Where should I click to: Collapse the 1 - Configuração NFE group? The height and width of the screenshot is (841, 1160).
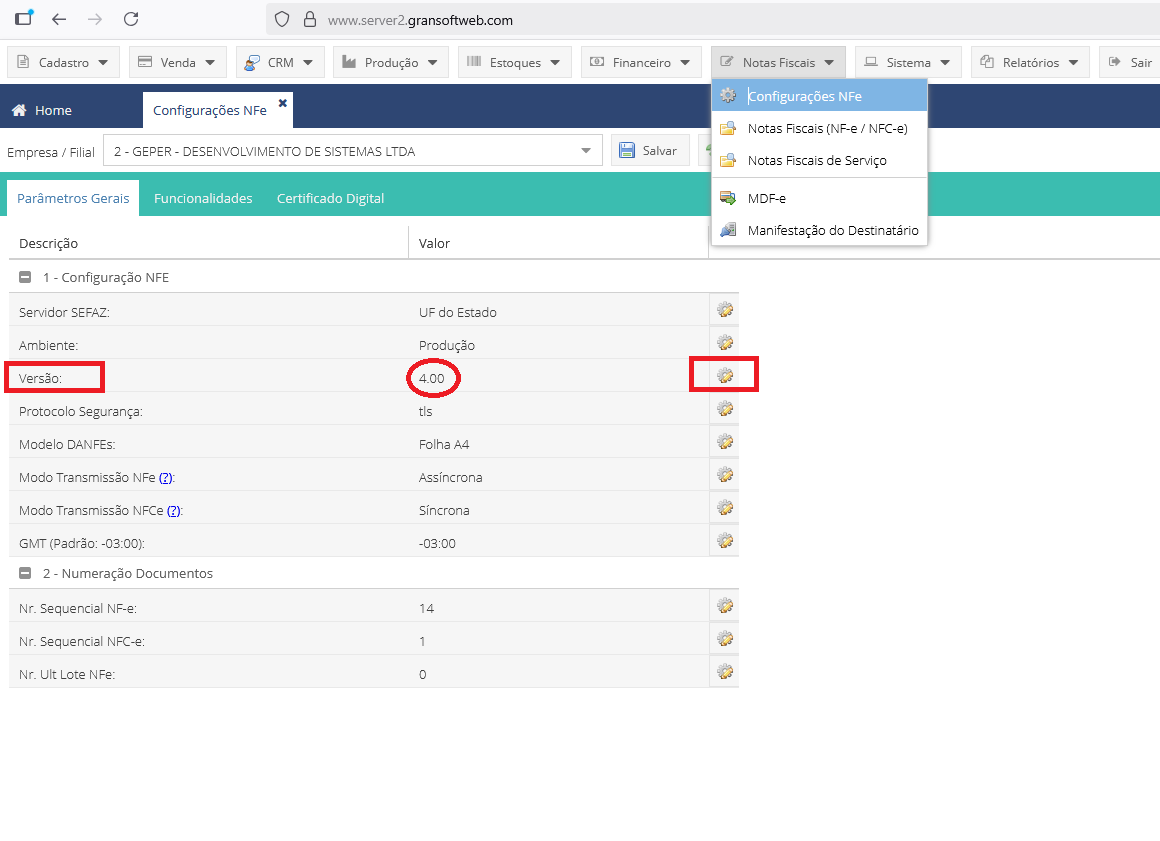[25, 277]
